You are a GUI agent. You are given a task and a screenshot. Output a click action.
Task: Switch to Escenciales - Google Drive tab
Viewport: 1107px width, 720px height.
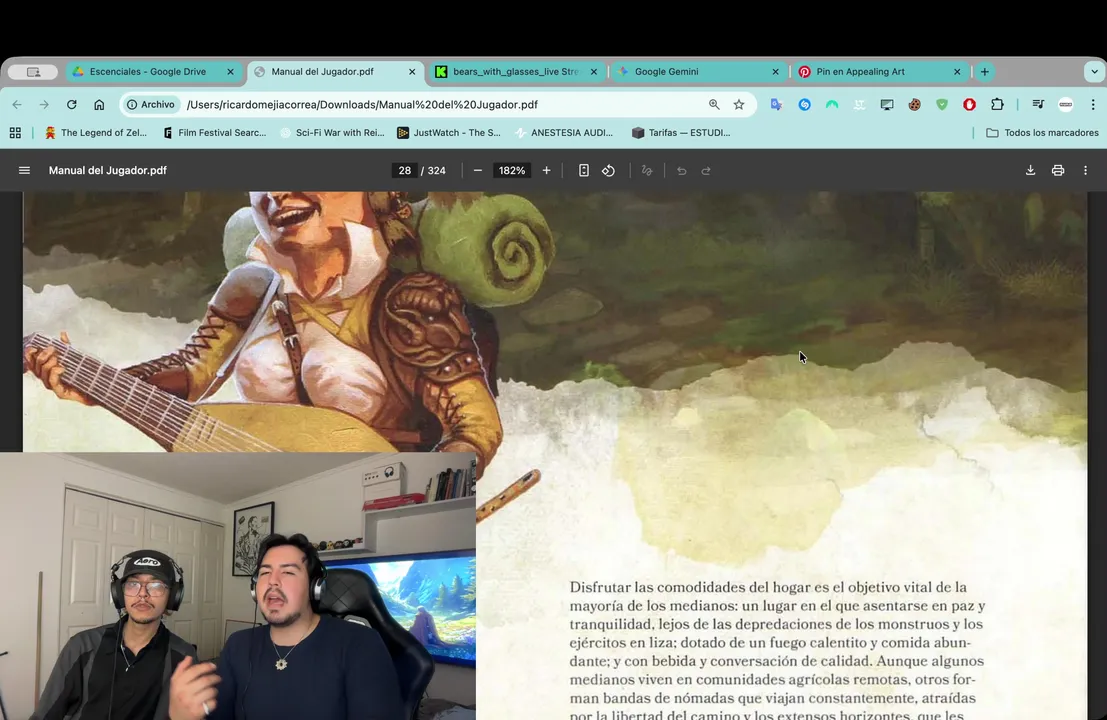(x=148, y=71)
